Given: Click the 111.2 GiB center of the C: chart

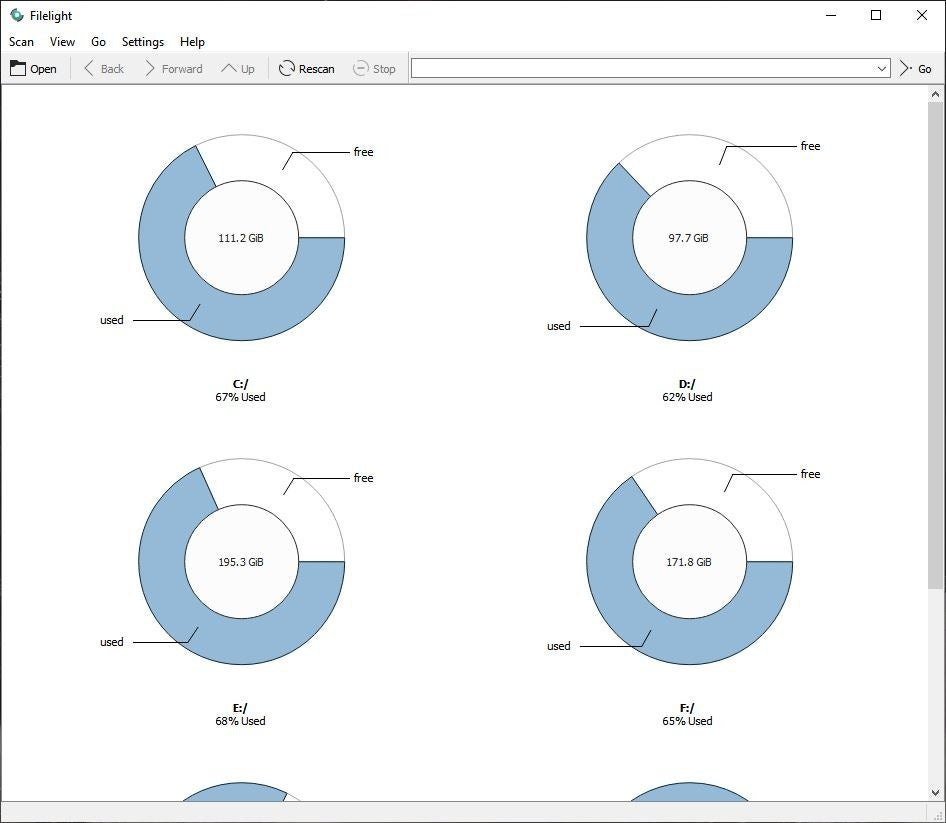Looking at the screenshot, I should pos(241,238).
